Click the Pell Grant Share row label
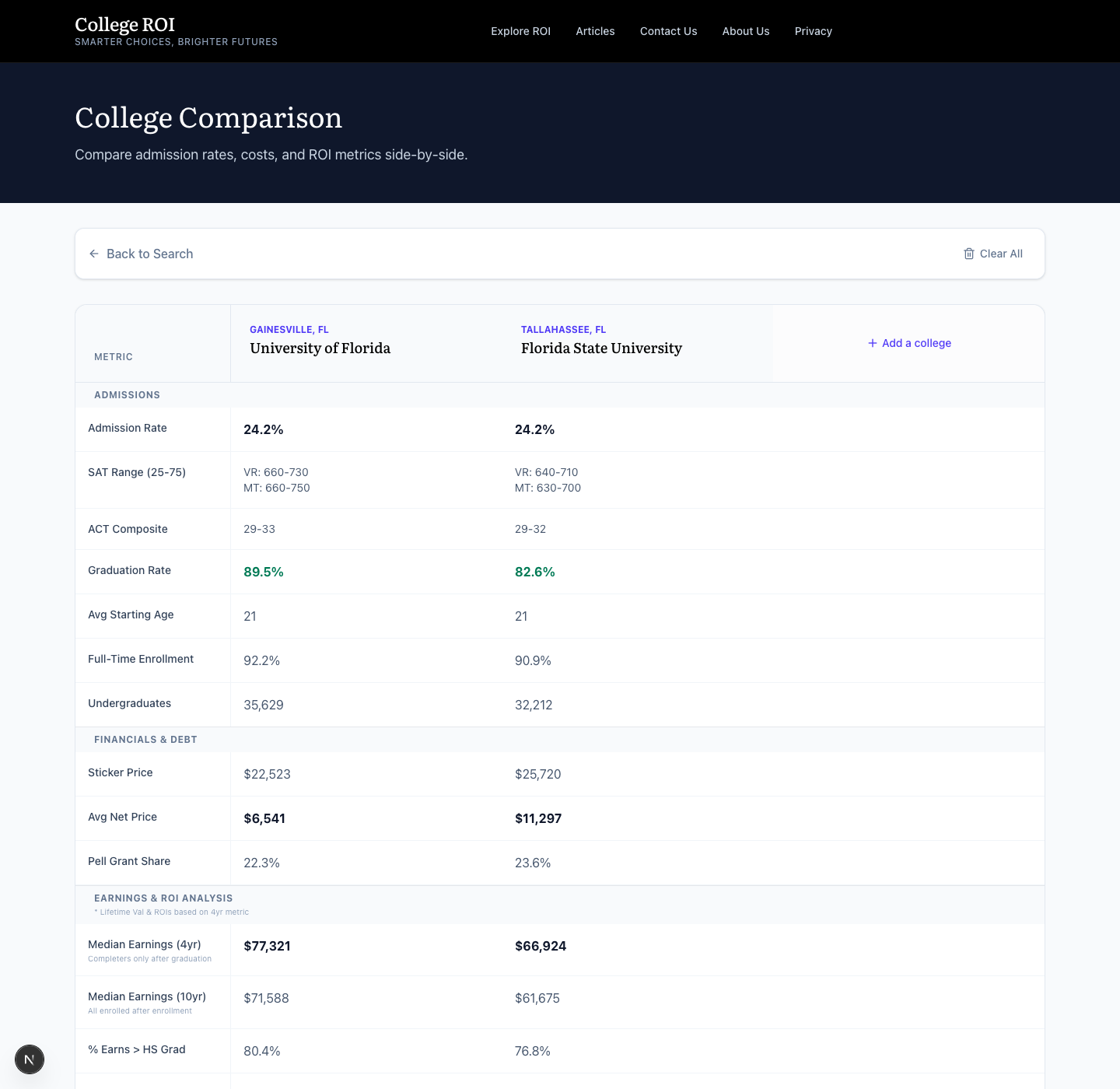 (x=129, y=861)
